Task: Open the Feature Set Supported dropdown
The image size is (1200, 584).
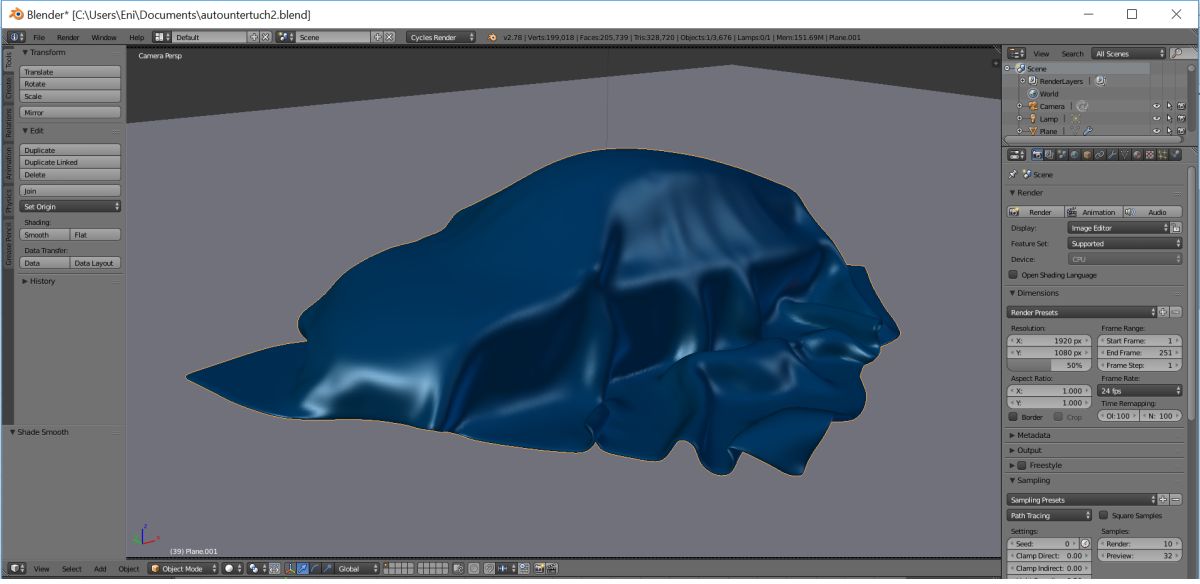Action: (x=1125, y=243)
